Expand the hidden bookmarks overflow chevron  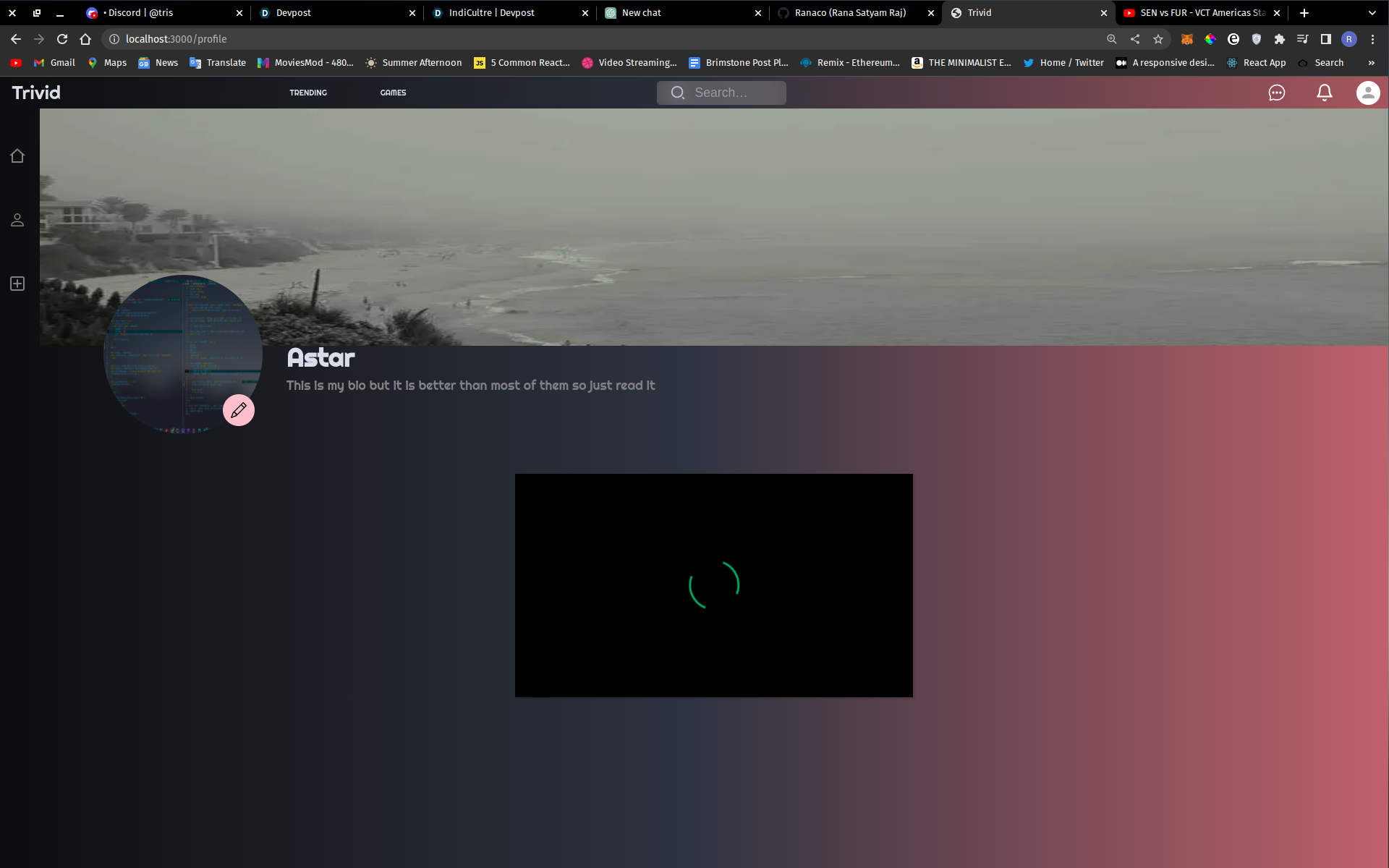(1371, 63)
